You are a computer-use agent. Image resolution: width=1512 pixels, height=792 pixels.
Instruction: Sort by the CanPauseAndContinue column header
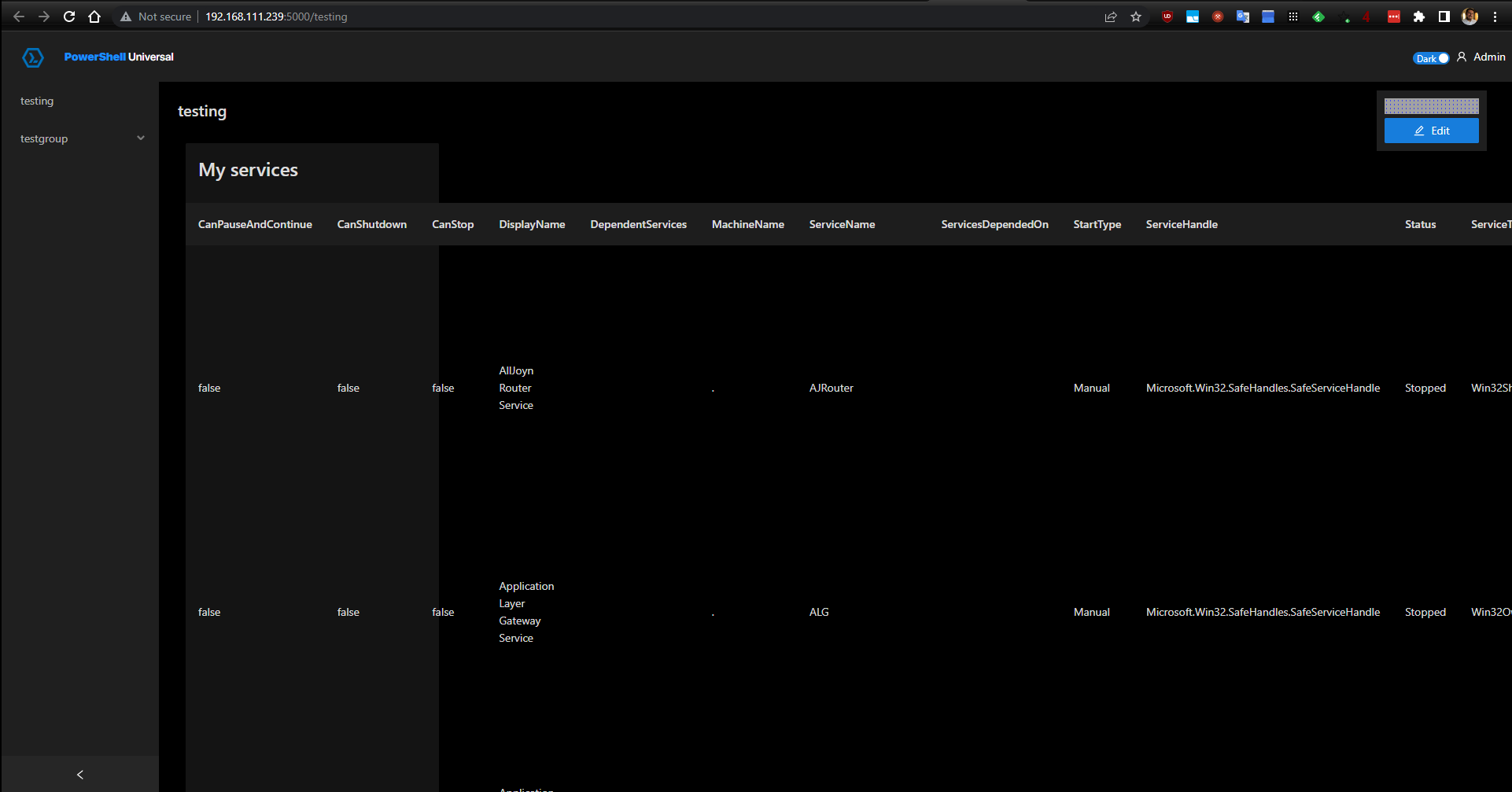click(x=255, y=224)
